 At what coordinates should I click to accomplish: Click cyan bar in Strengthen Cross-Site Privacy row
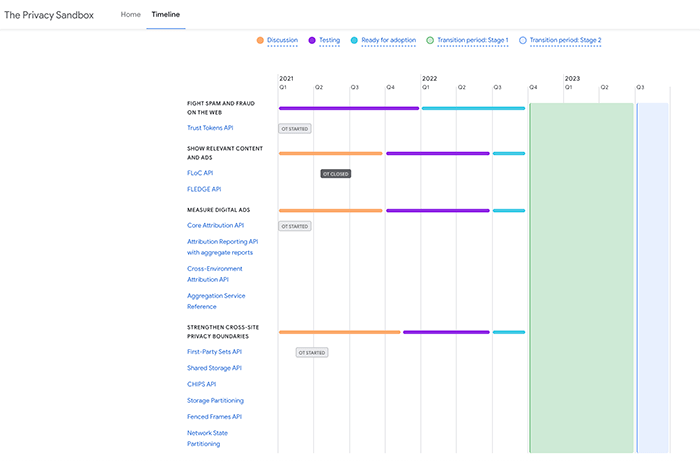click(509, 332)
